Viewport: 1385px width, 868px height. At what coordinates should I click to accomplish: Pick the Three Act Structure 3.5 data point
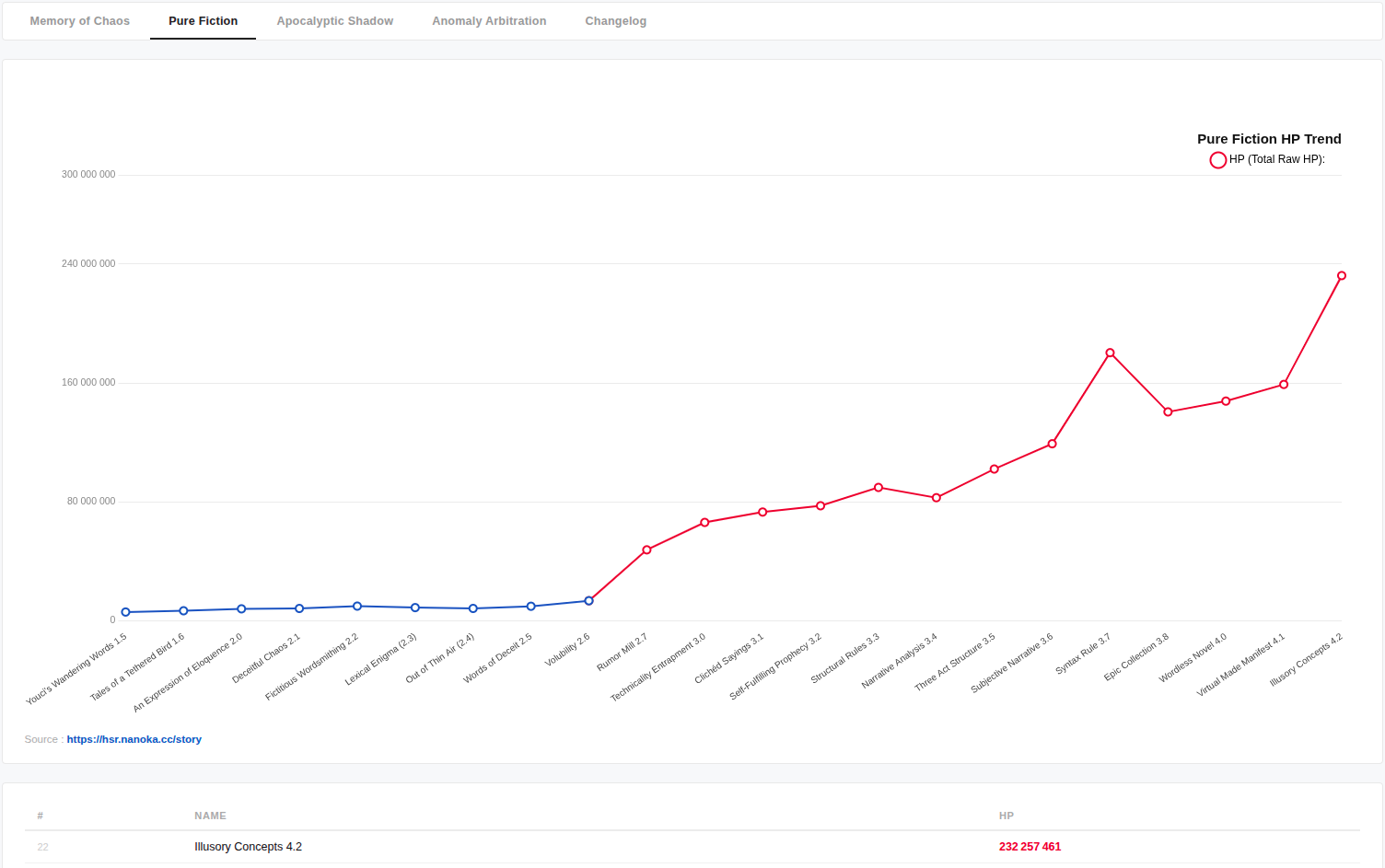(995, 469)
